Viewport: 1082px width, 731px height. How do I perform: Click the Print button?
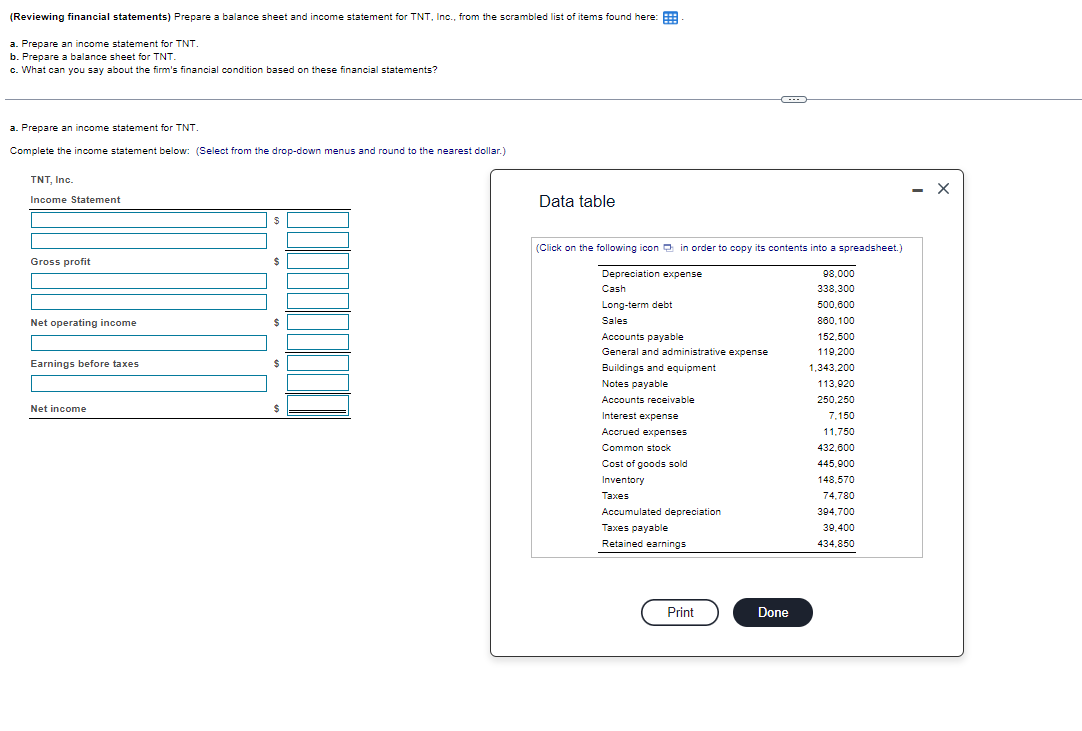point(679,612)
